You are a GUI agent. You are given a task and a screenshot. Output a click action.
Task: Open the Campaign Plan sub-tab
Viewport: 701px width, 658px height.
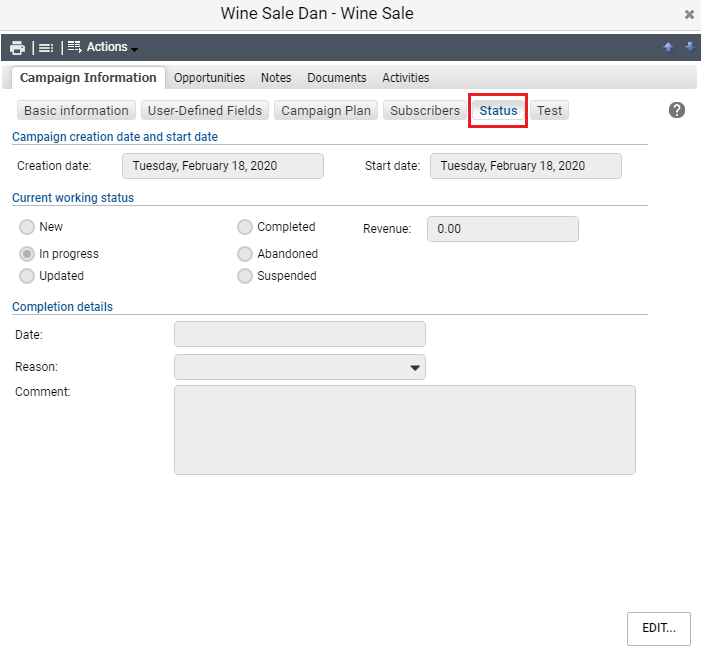tap(326, 110)
